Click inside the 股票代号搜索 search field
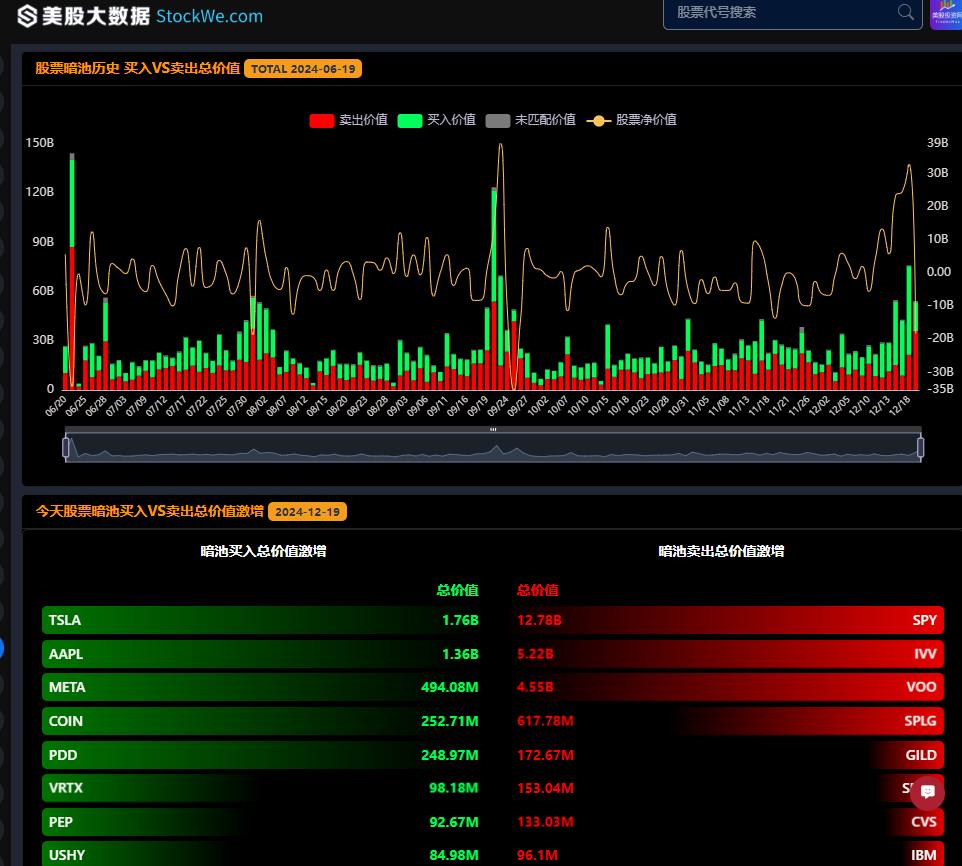 (780, 12)
